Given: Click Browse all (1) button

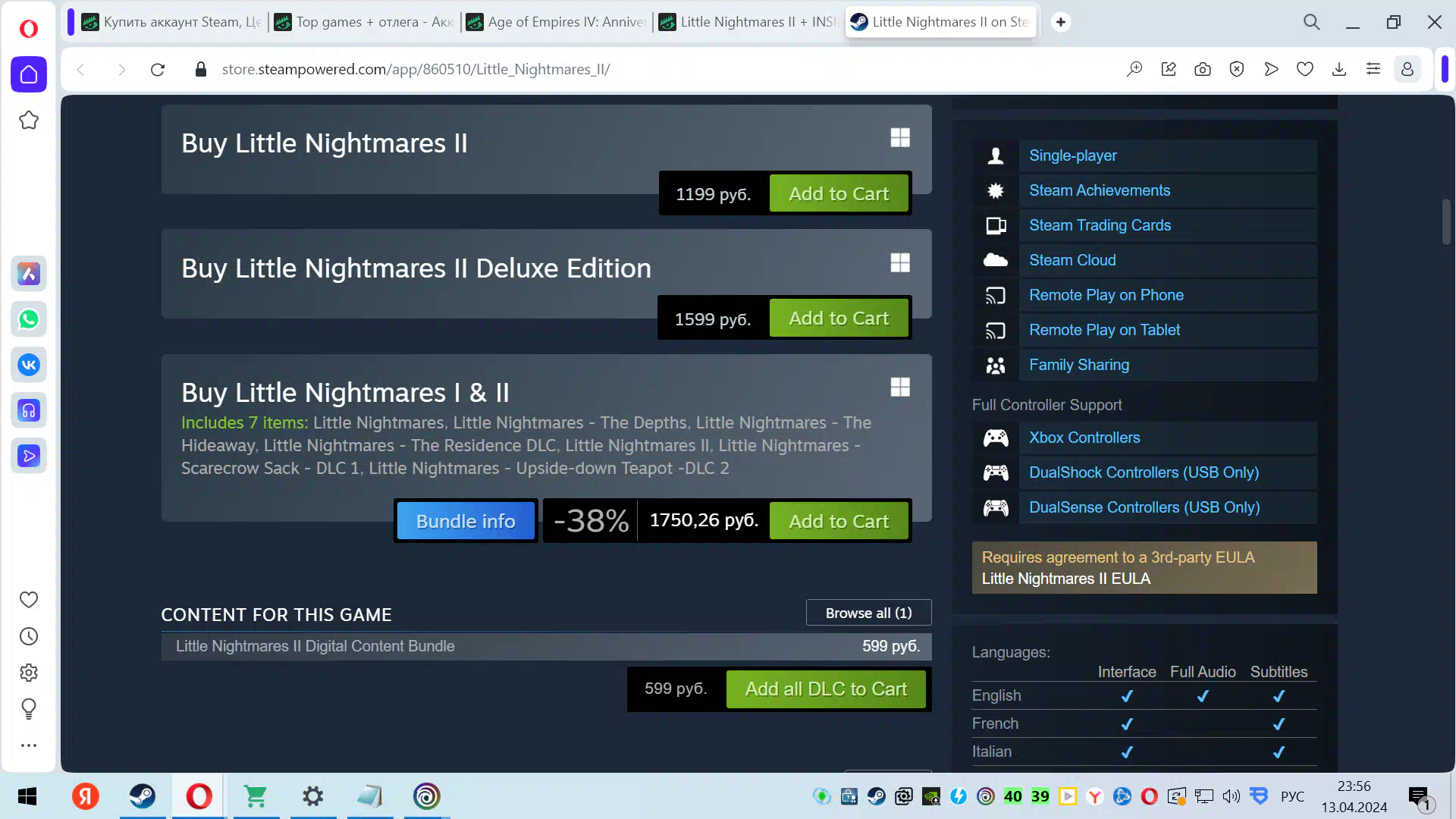Looking at the screenshot, I should coord(868,613).
